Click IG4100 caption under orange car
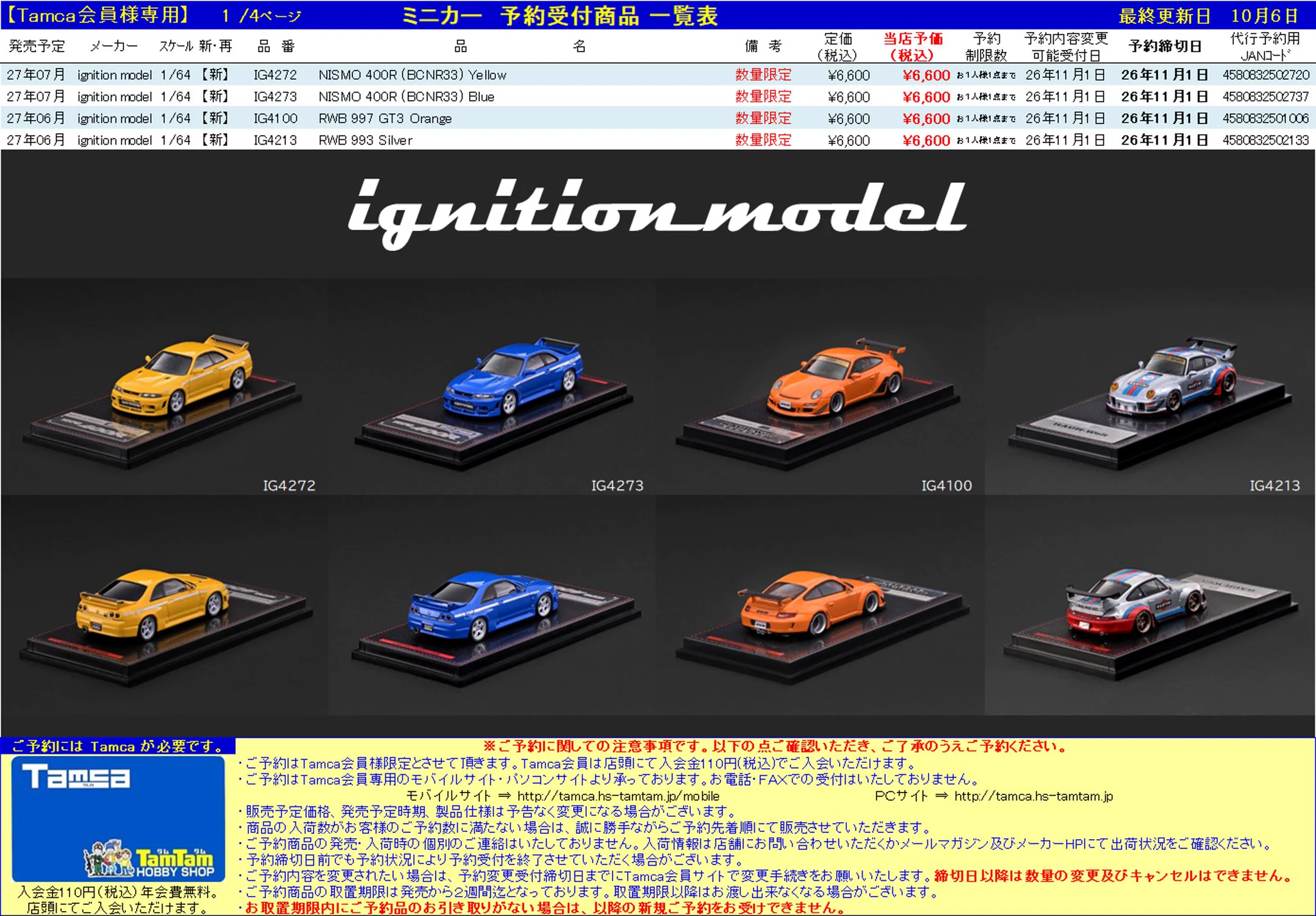This screenshot has width=1316, height=916. [947, 485]
